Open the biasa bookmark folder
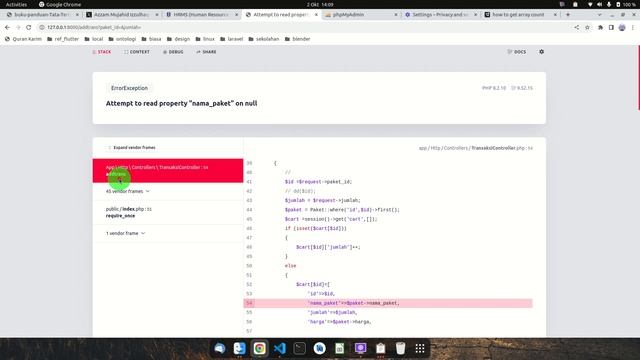Image resolution: width=640 pixels, height=360 pixels. [151, 39]
